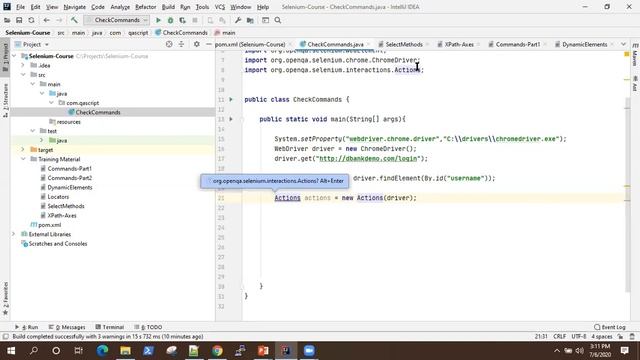Open Windows notification center icon

624,351
